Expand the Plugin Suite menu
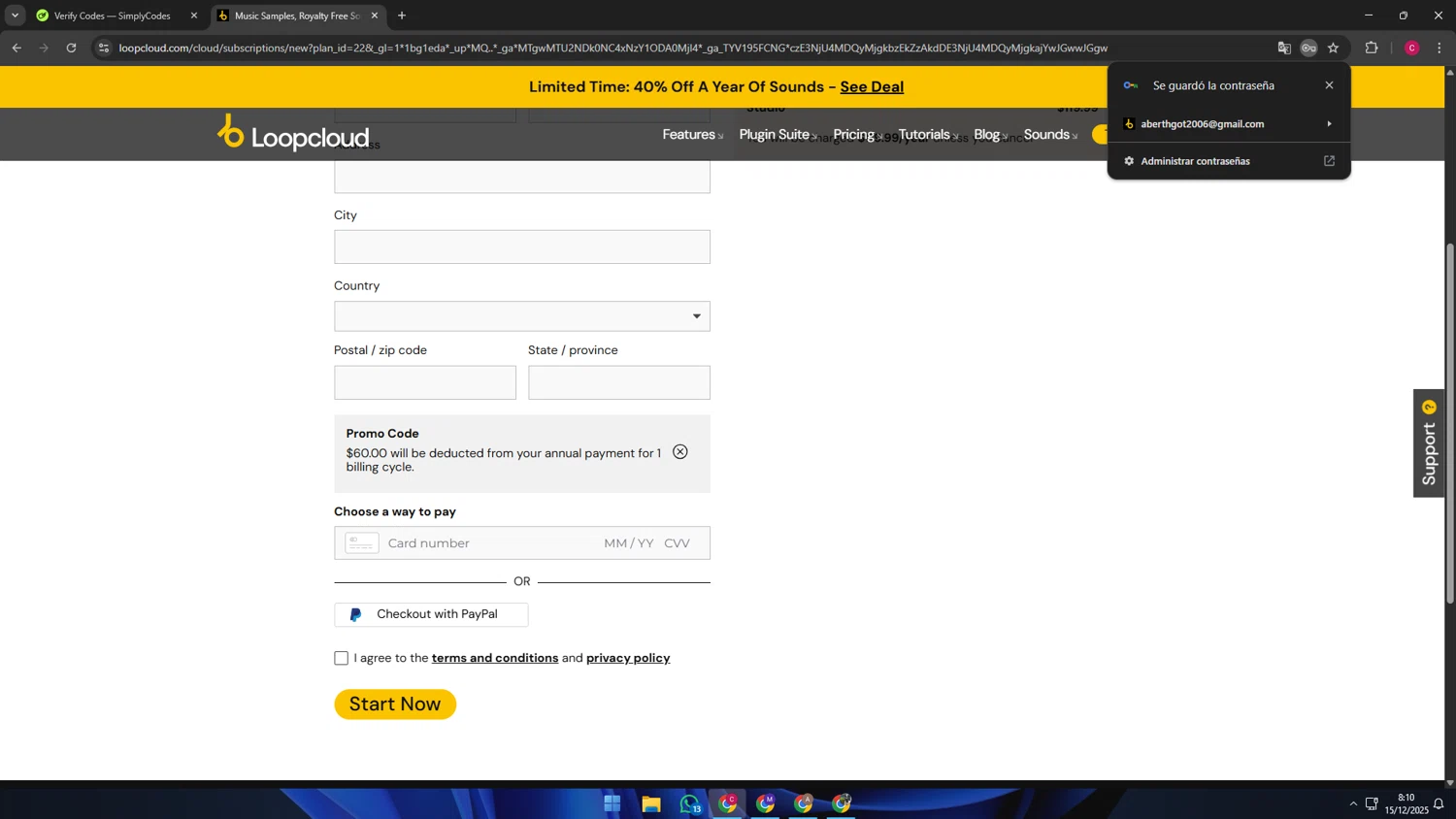This screenshot has width=1456, height=819. click(778, 134)
